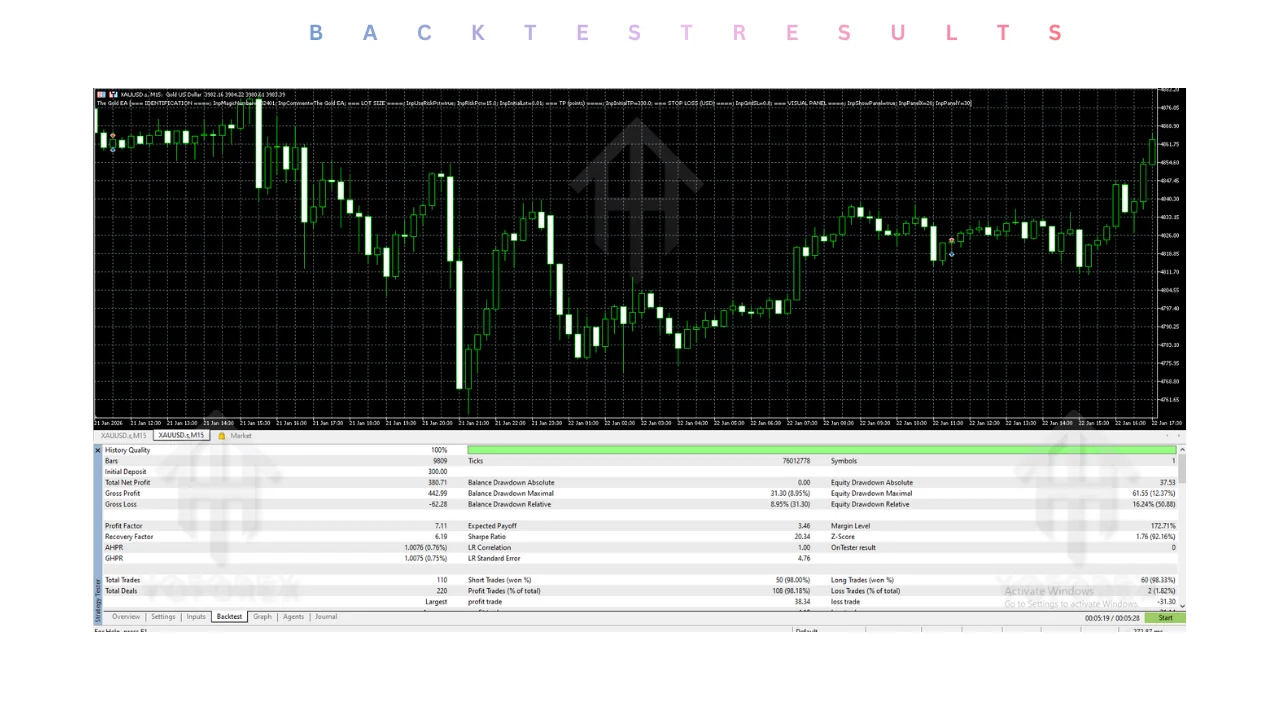Image resolution: width=1280 pixels, height=720 pixels.
Task: Click Profit Factor value 7.11
Action: point(441,526)
